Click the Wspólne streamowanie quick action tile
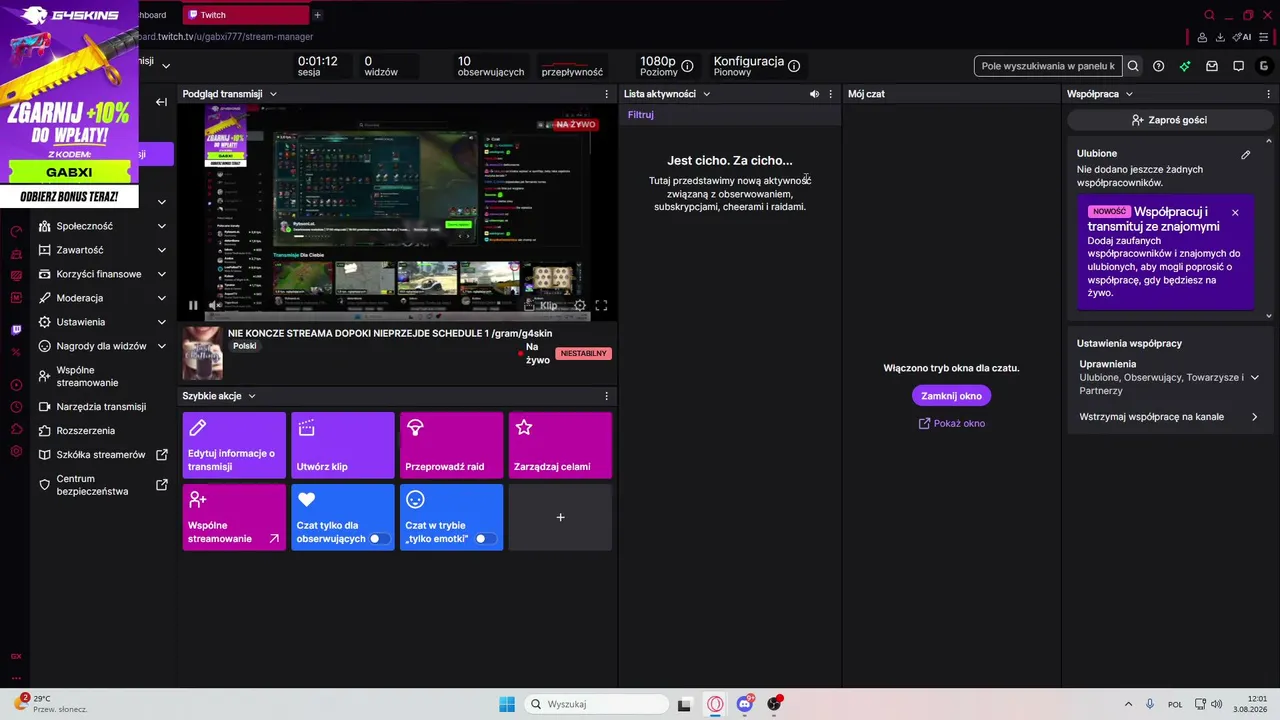Screen dimensions: 1280x720 [234, 517]
